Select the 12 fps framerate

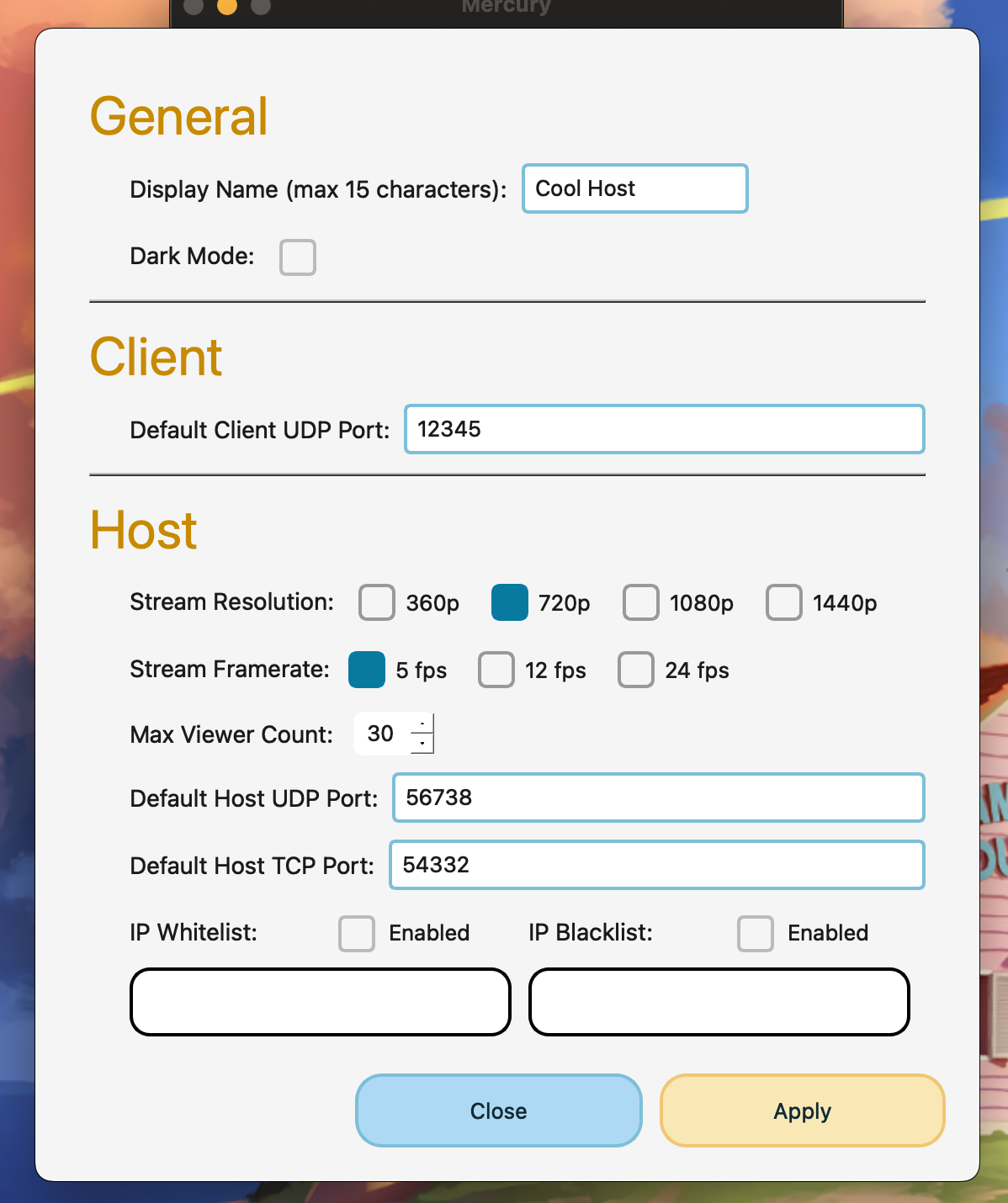click(496, 670)
